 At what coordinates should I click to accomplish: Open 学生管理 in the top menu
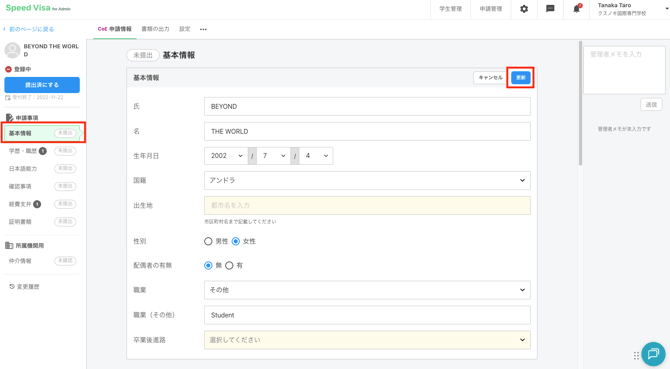click(x=450, y=9)
